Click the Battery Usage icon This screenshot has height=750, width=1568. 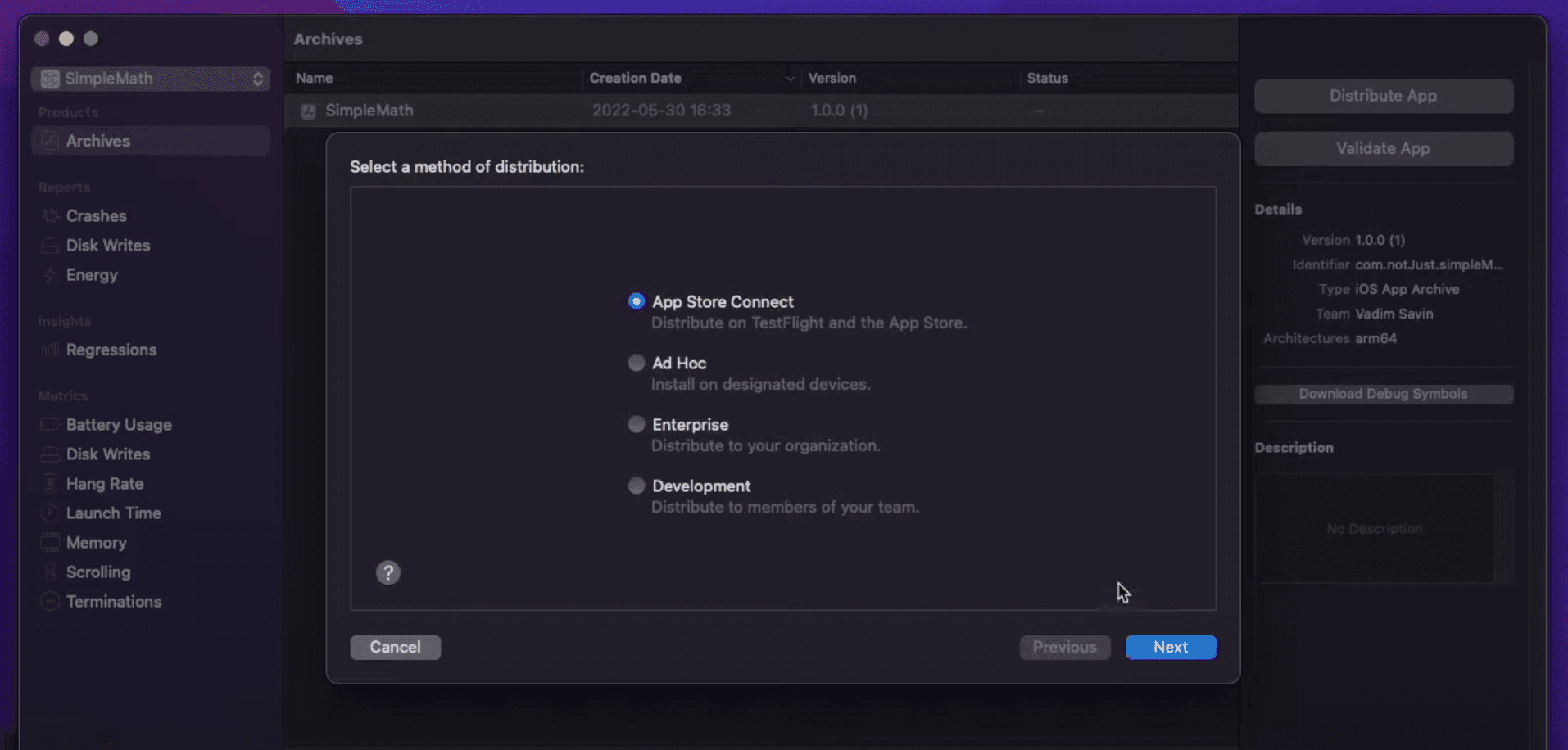click(x=50, y=425)
